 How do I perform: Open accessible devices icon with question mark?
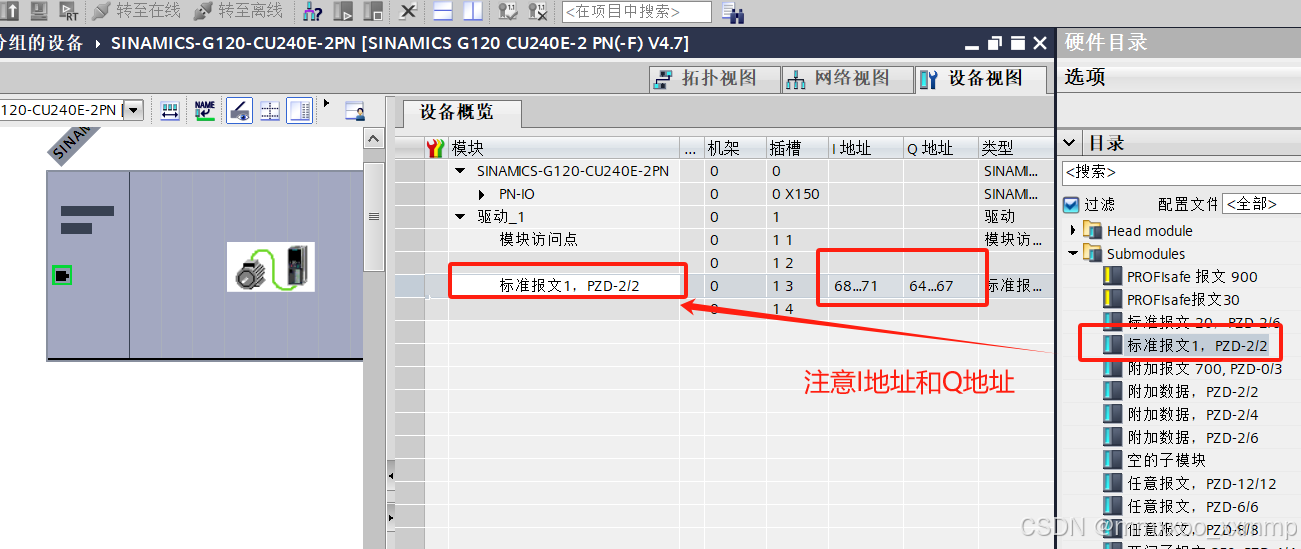(x=312, y=11)
